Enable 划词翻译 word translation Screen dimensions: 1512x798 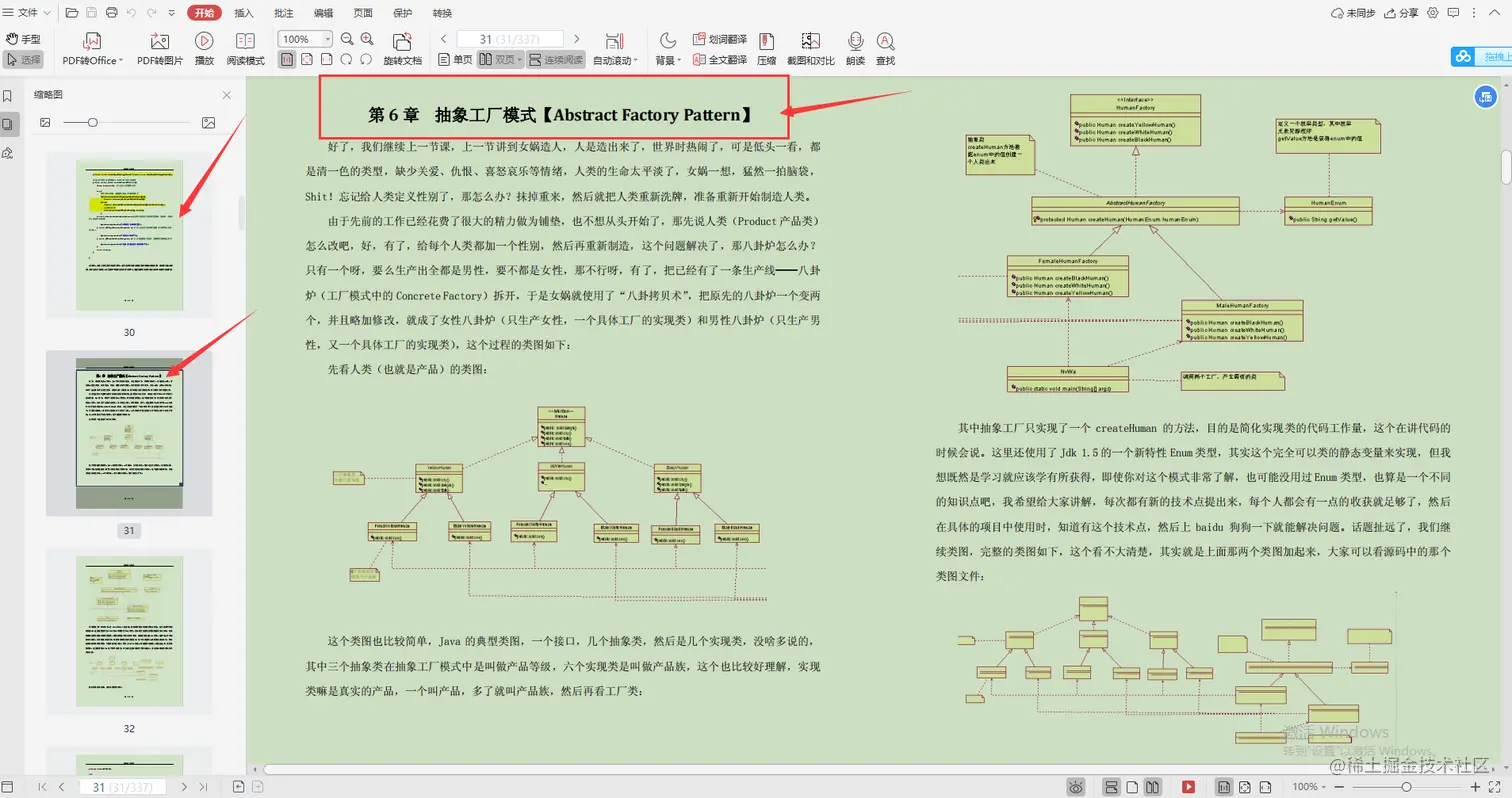[x=720, y=39]
